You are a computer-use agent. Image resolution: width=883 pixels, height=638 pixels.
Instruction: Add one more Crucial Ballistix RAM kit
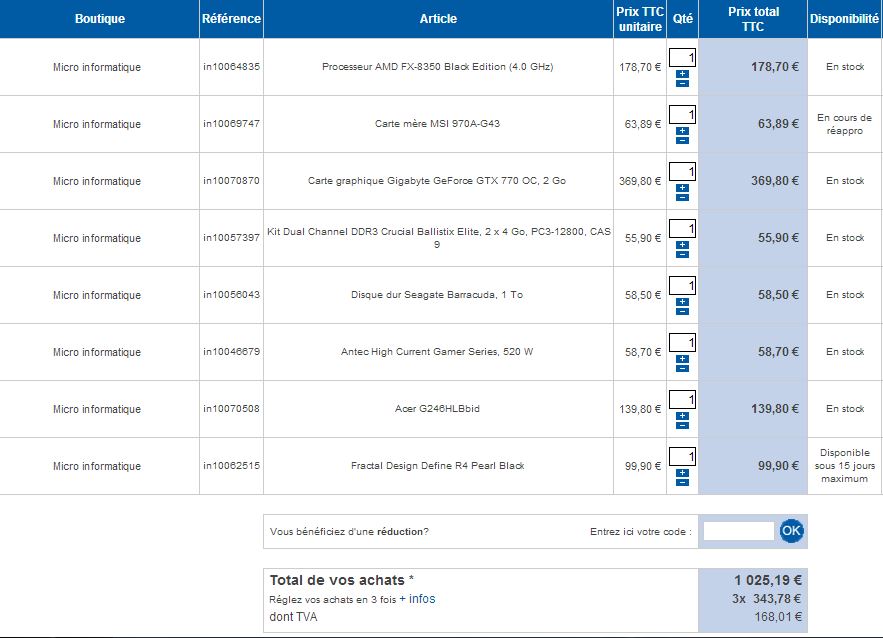[x=682, y=244]
